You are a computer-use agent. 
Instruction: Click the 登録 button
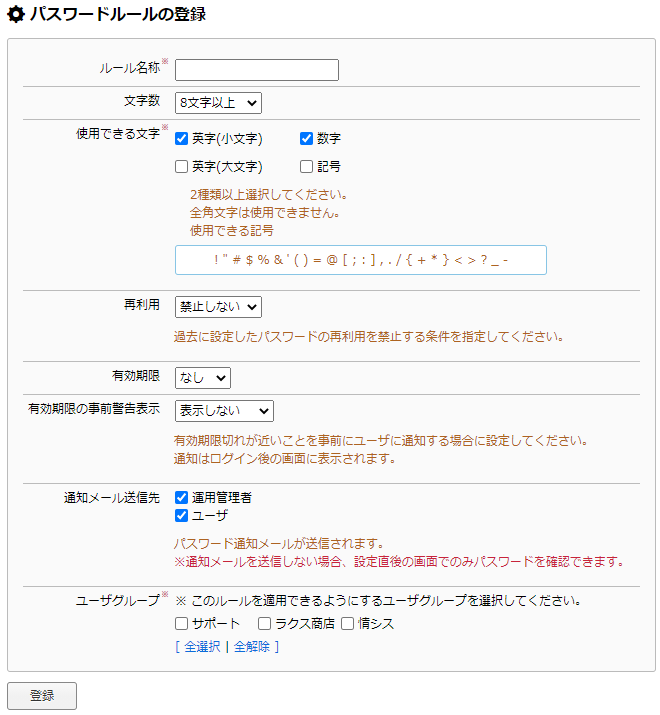point(42,696)
